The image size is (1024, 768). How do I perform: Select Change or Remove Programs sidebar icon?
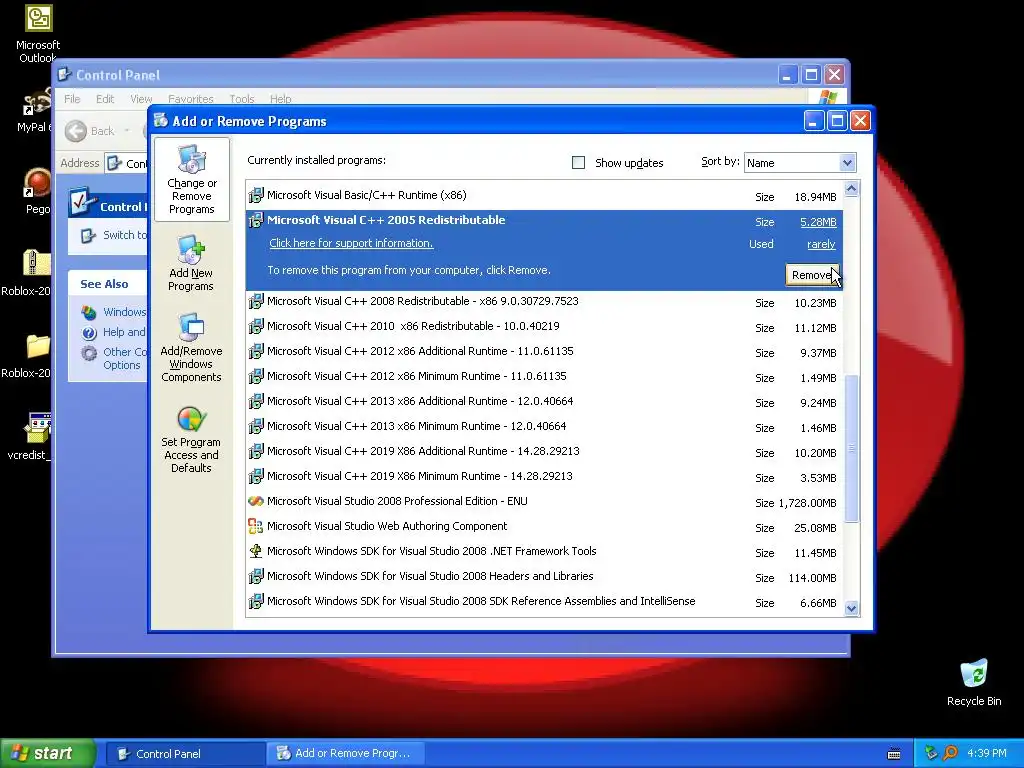[x=191, y=180]
